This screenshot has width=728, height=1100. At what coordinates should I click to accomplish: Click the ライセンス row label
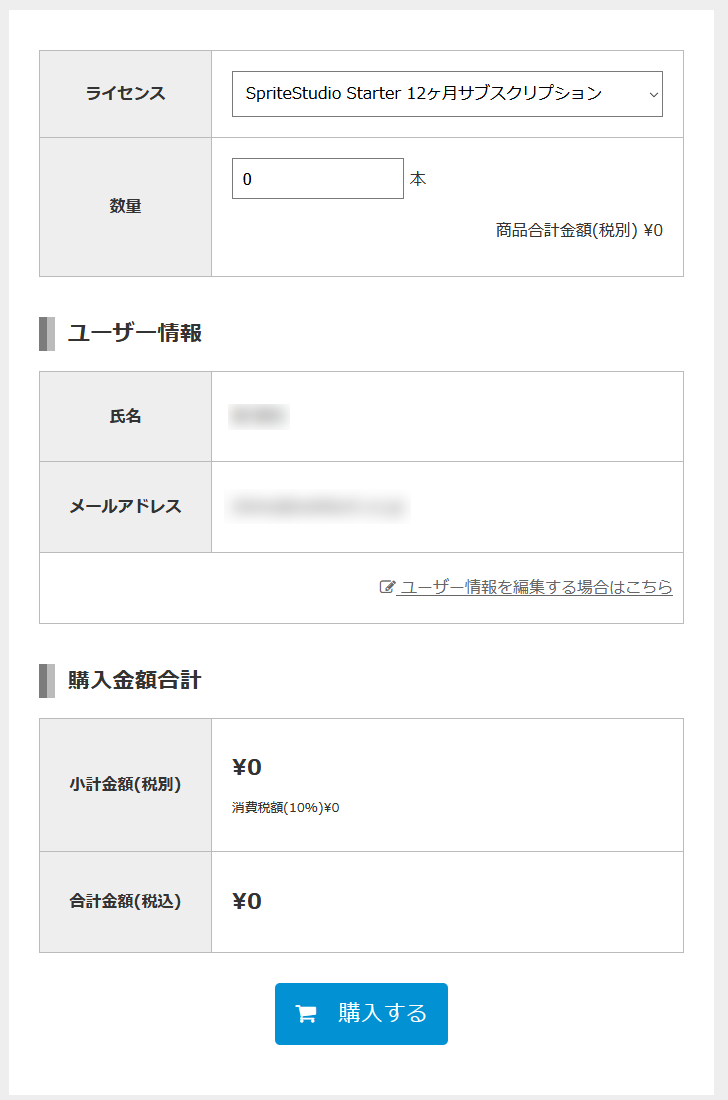coord(126,93)
